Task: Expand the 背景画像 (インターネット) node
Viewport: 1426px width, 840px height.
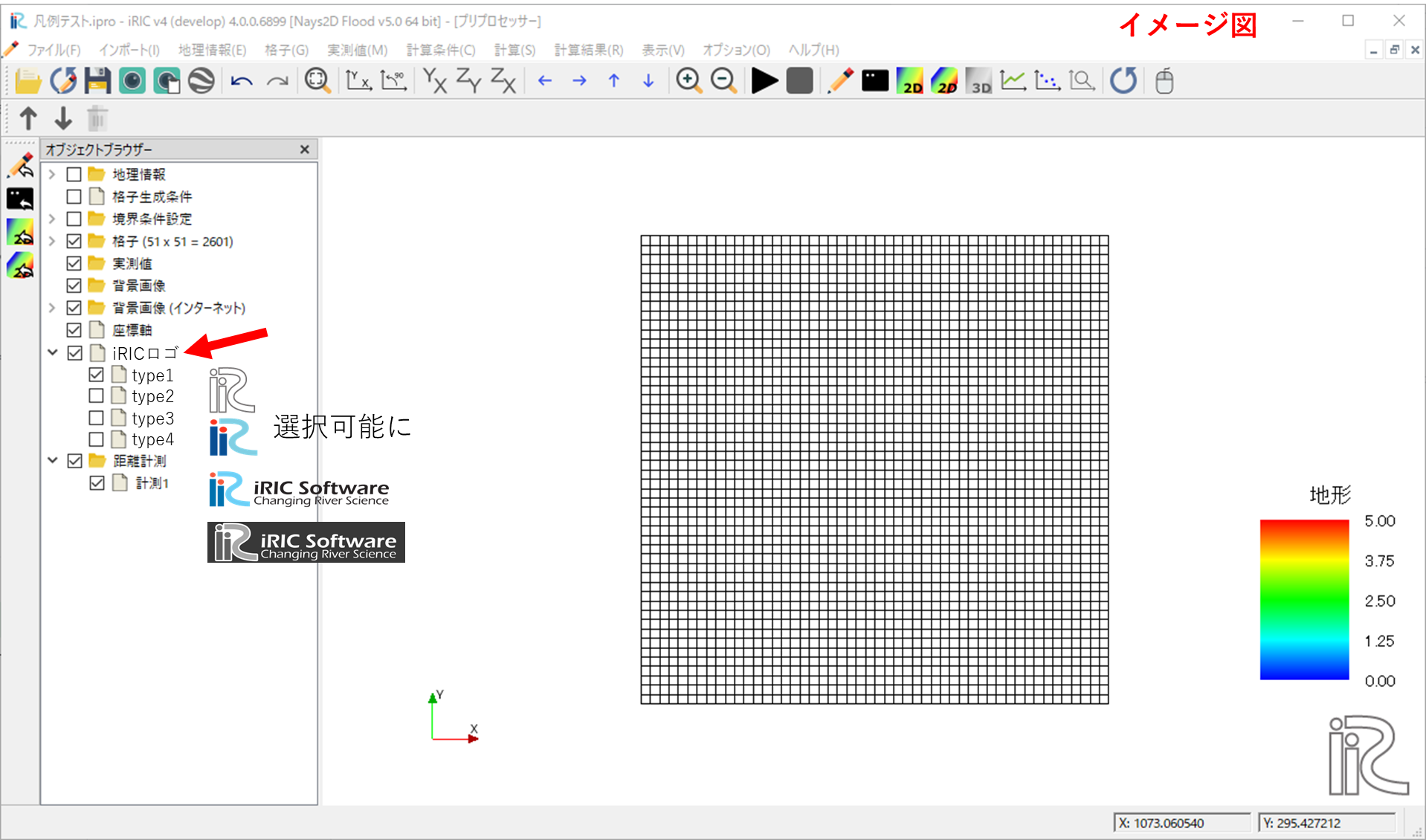Action: click(51, 307)
